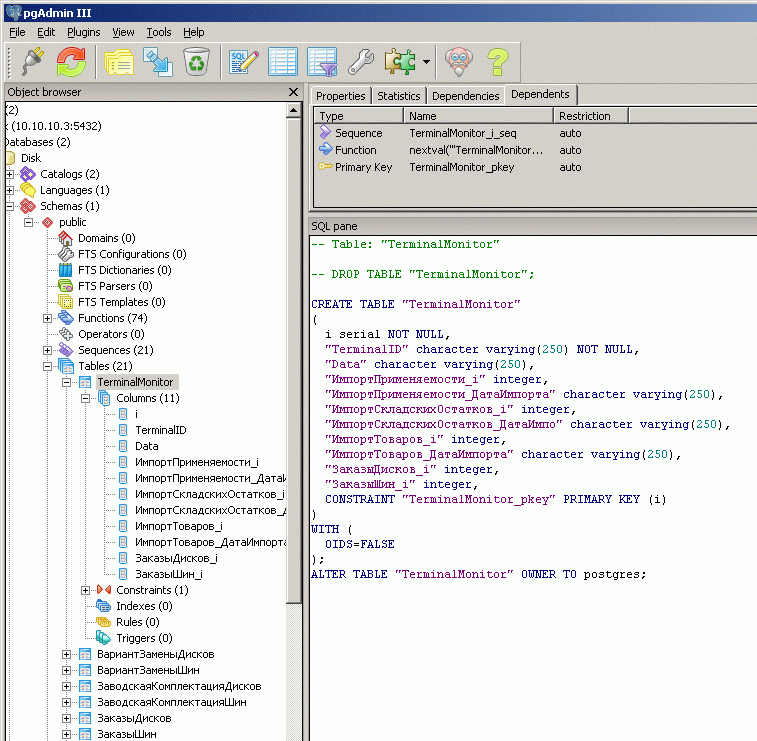The image size is (757, 741).
Task: Select the ИмпортТоваров_i column
Action: (x=179, y=526)
